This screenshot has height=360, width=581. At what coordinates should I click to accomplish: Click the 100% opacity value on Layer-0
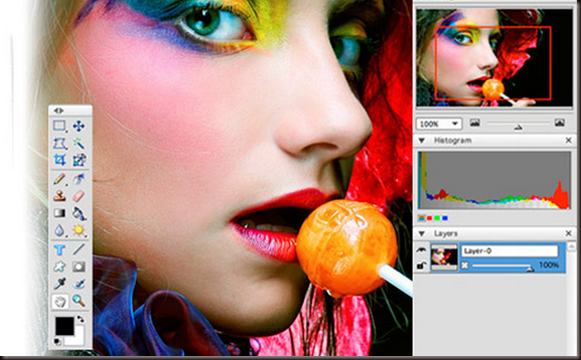549,265
